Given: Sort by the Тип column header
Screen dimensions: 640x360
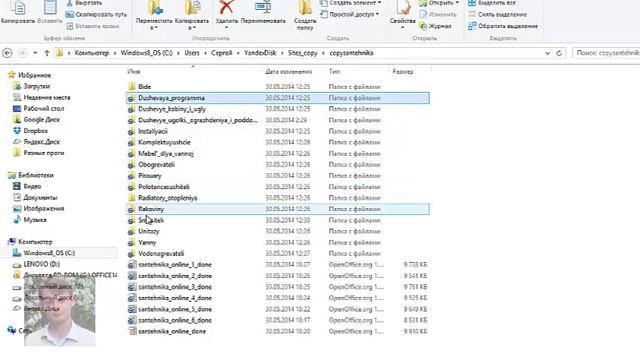Looking at the screenshot, I should click(334, 71).
